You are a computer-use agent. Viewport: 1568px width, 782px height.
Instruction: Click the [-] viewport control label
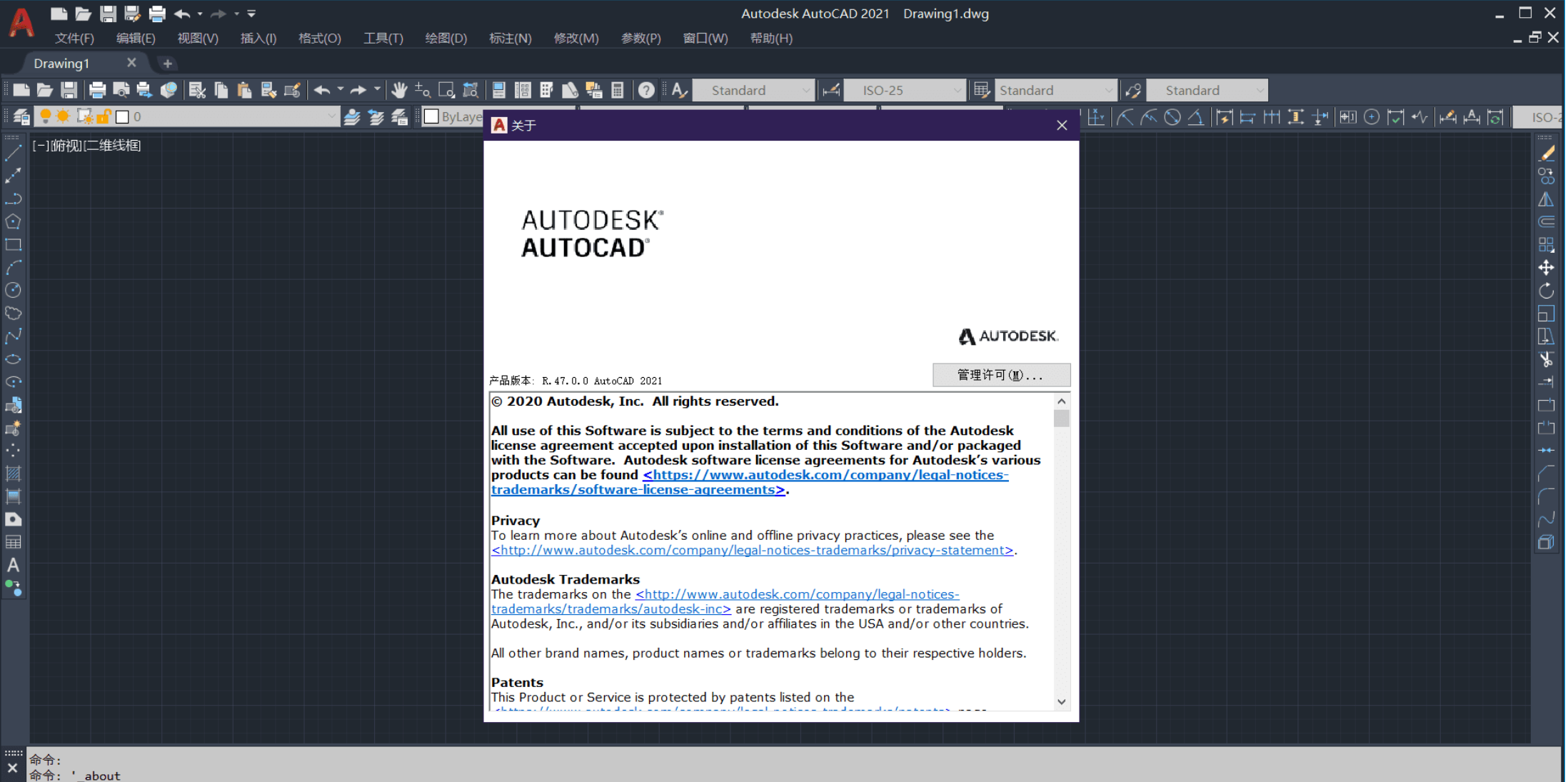point(41,146)
